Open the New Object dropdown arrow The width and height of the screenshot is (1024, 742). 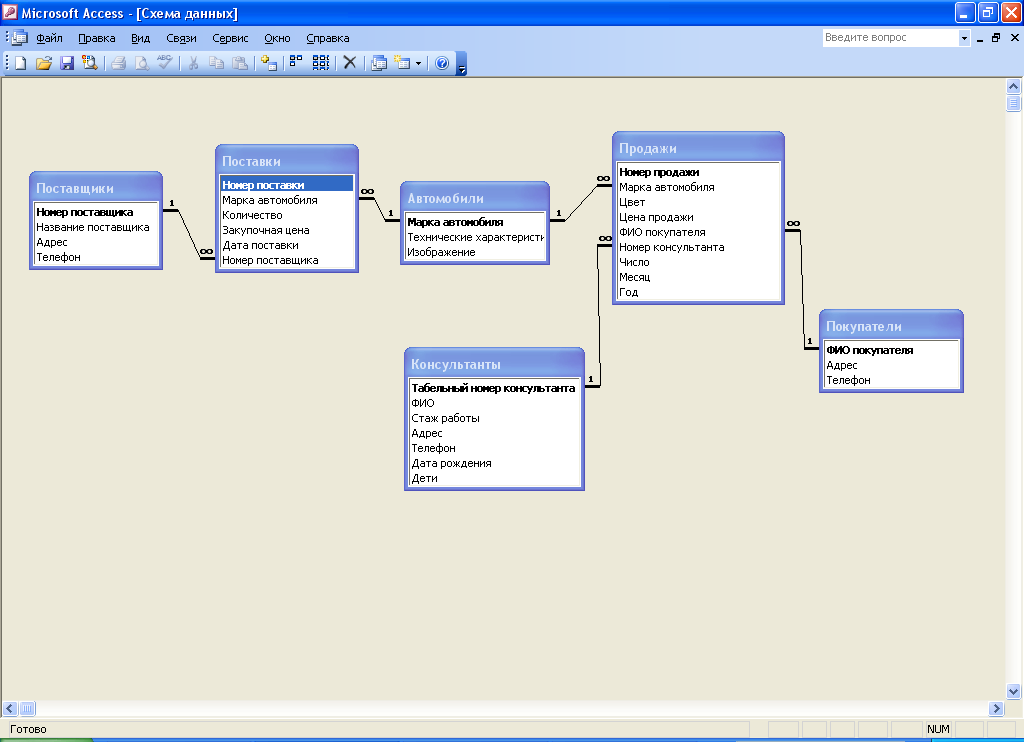pos(419,63)
